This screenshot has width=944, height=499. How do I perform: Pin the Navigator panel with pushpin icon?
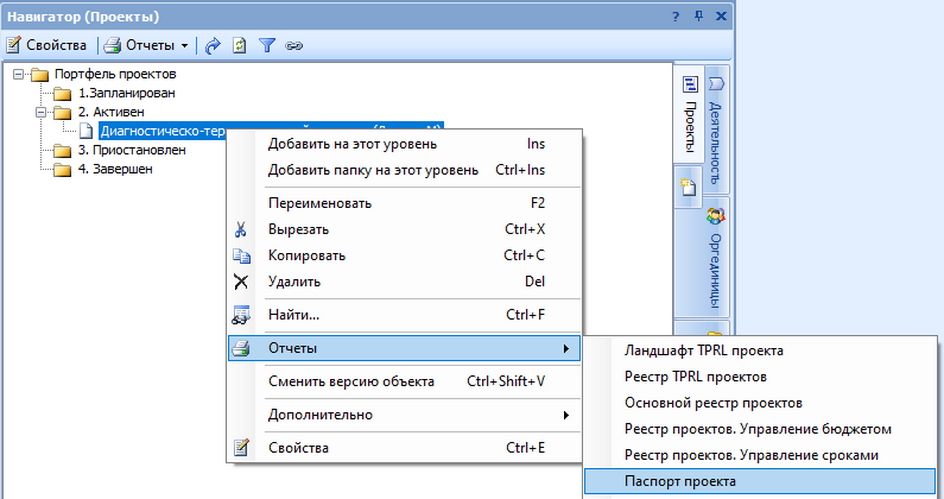[x=699, y=17]
